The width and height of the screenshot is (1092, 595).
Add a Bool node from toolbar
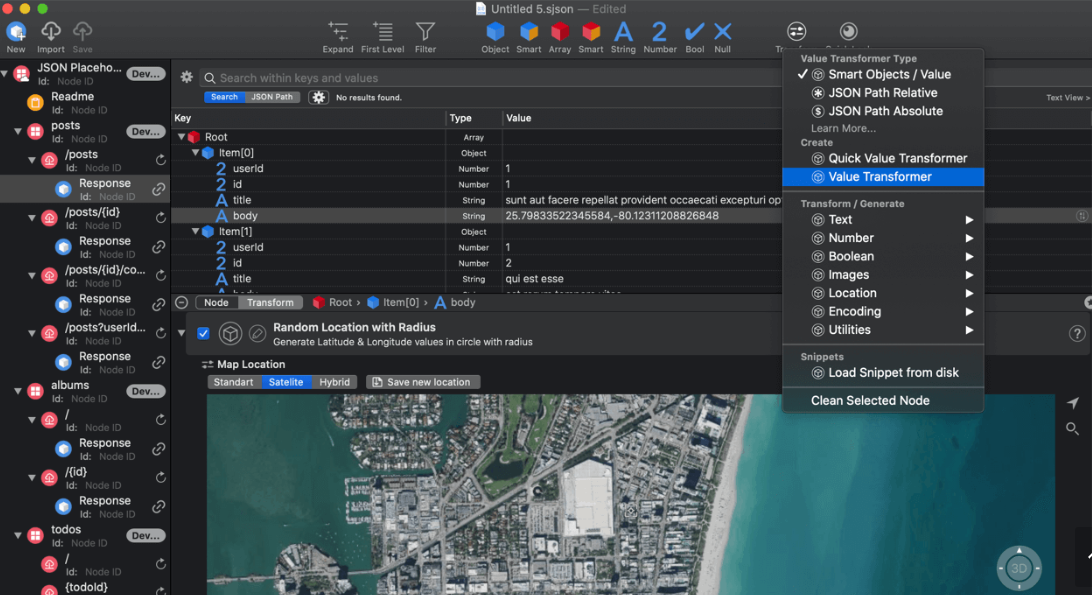tap(694, 32)
